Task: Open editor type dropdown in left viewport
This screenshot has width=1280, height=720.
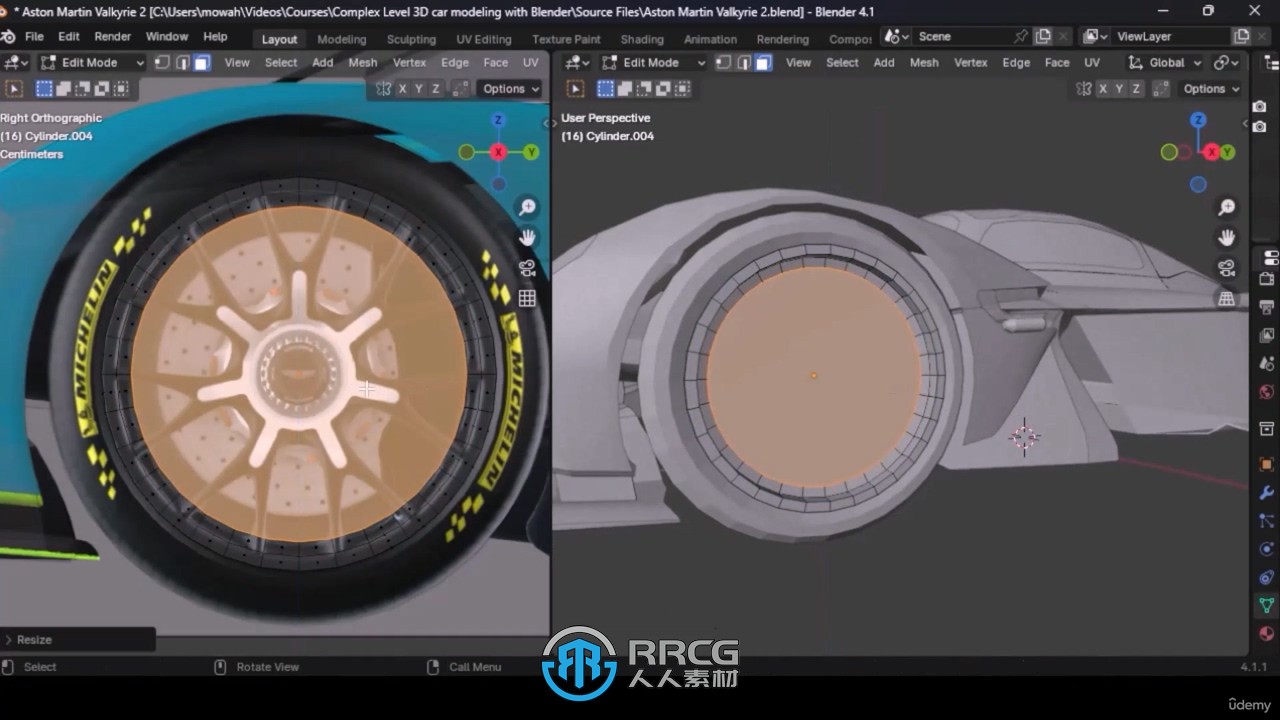Action: tap(17, 62)
